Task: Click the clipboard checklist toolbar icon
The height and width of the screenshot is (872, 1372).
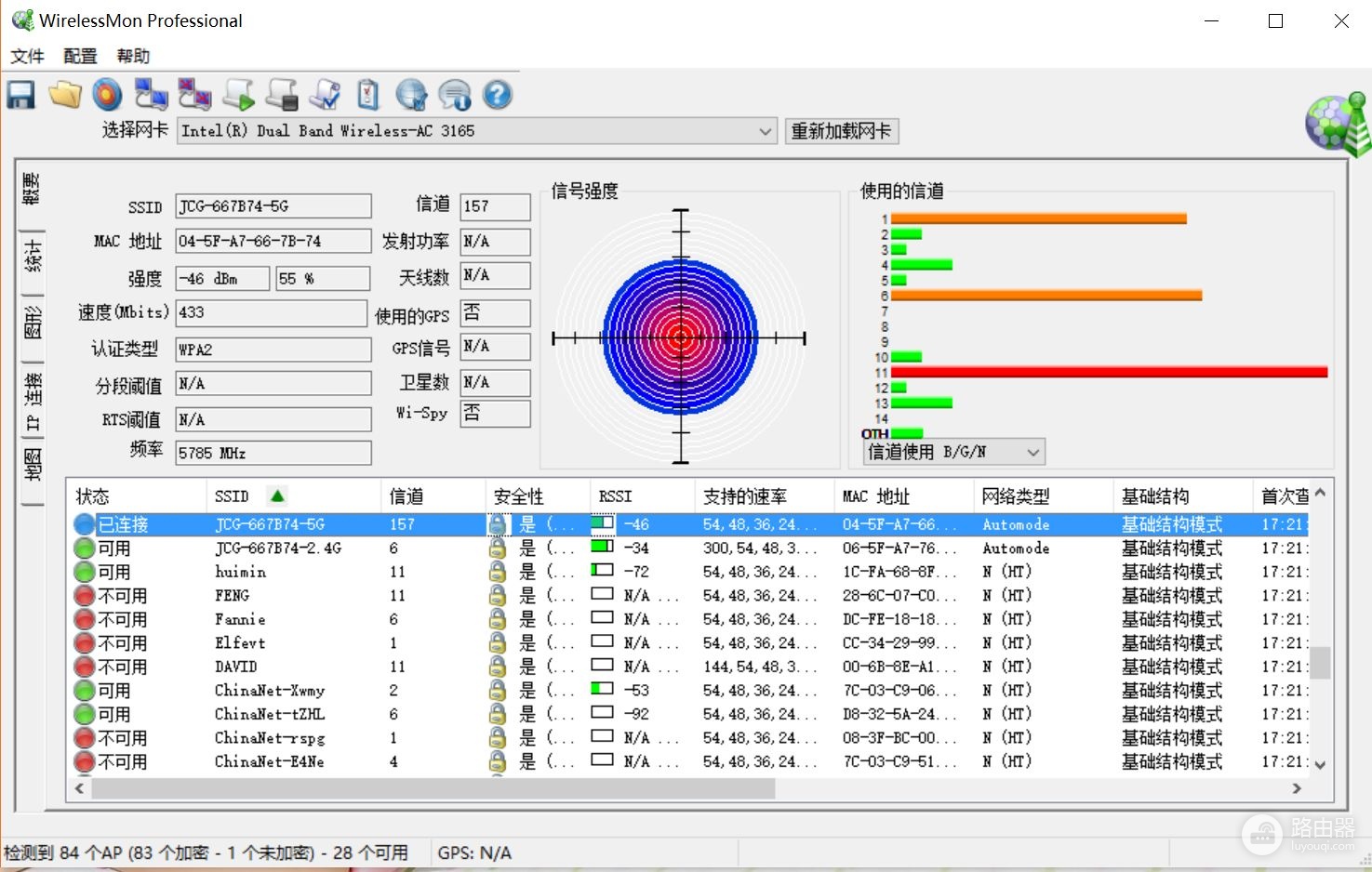Action: [368, 95]
